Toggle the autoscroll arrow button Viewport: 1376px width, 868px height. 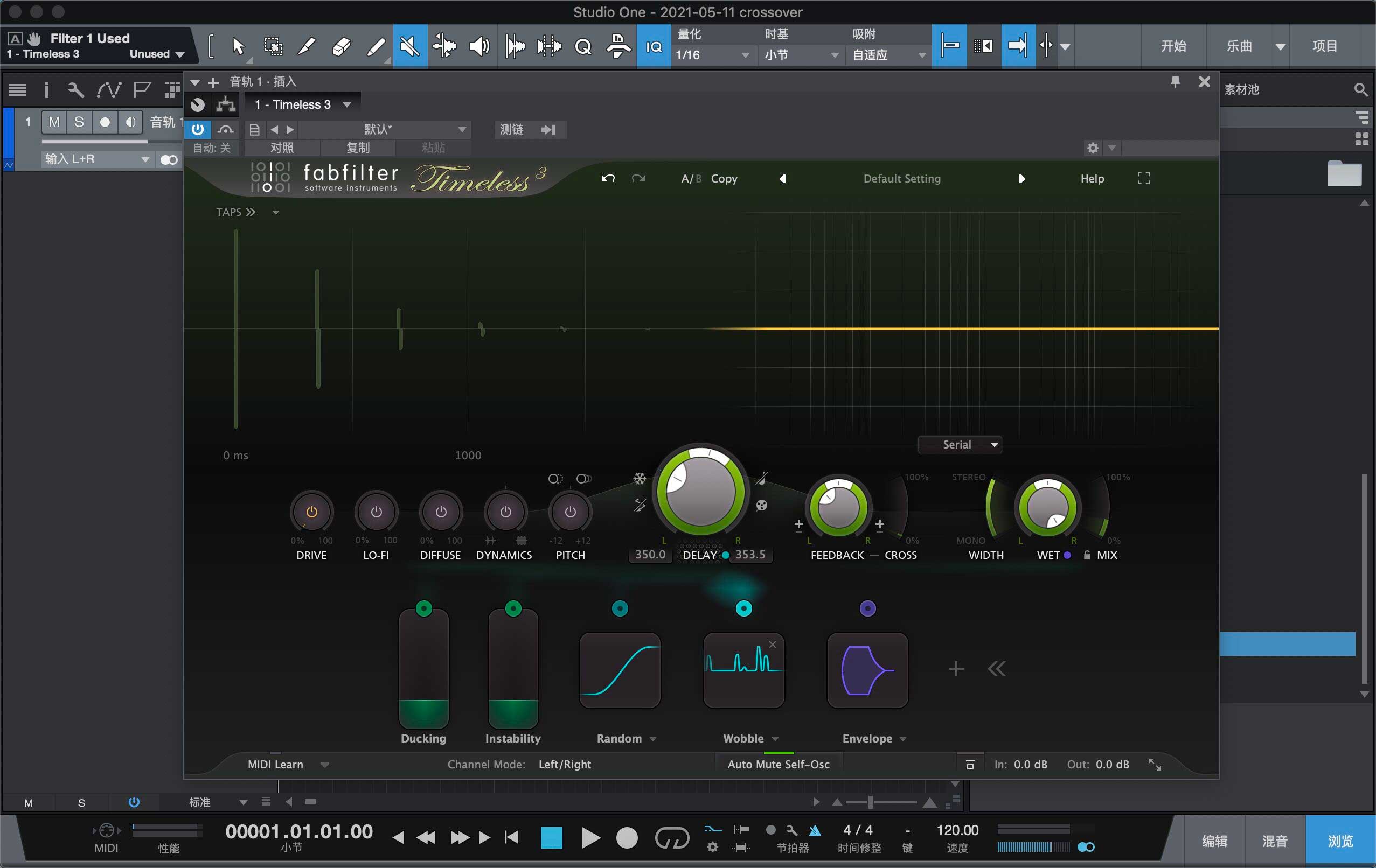click(x=1018, y=46)
